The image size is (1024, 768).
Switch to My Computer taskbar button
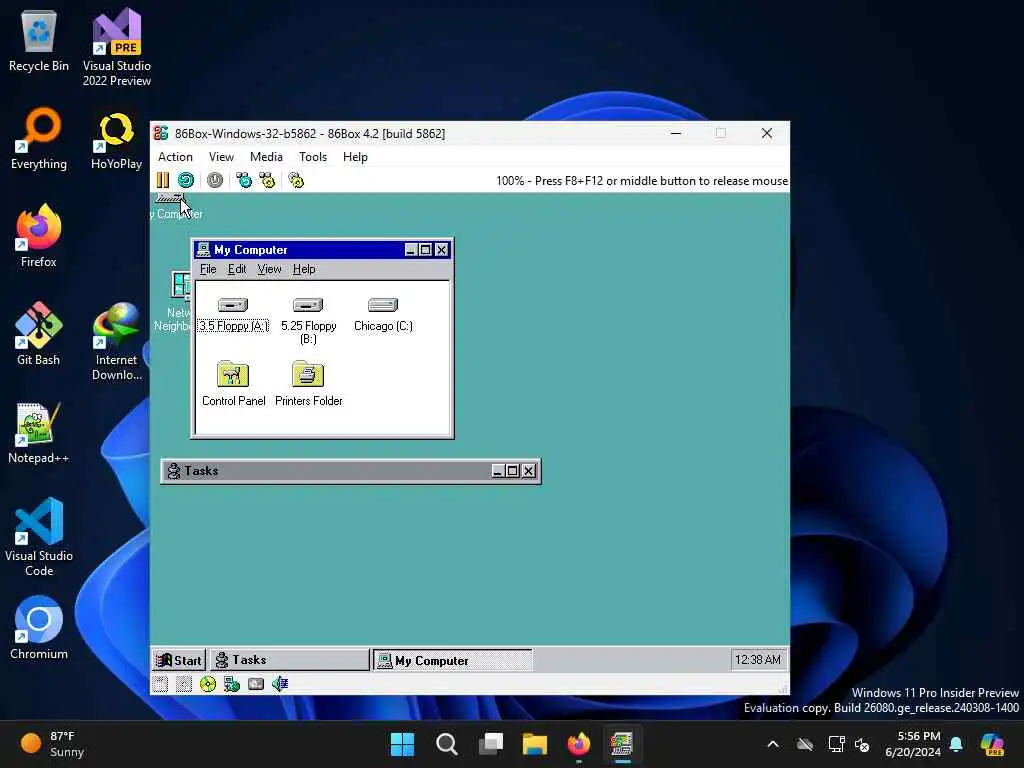(x=453, y=660)
